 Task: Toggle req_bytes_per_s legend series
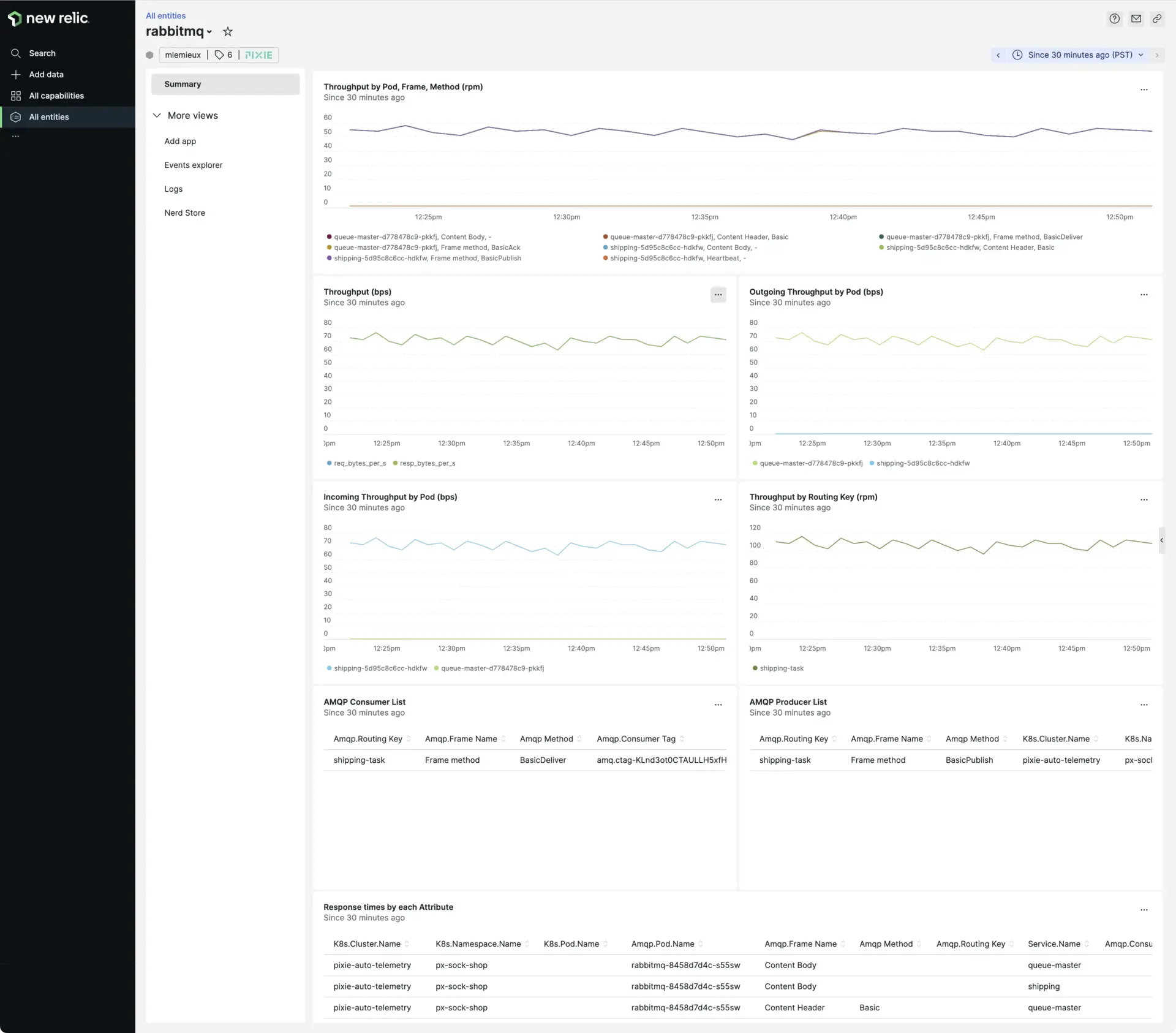tap(360, 463)
